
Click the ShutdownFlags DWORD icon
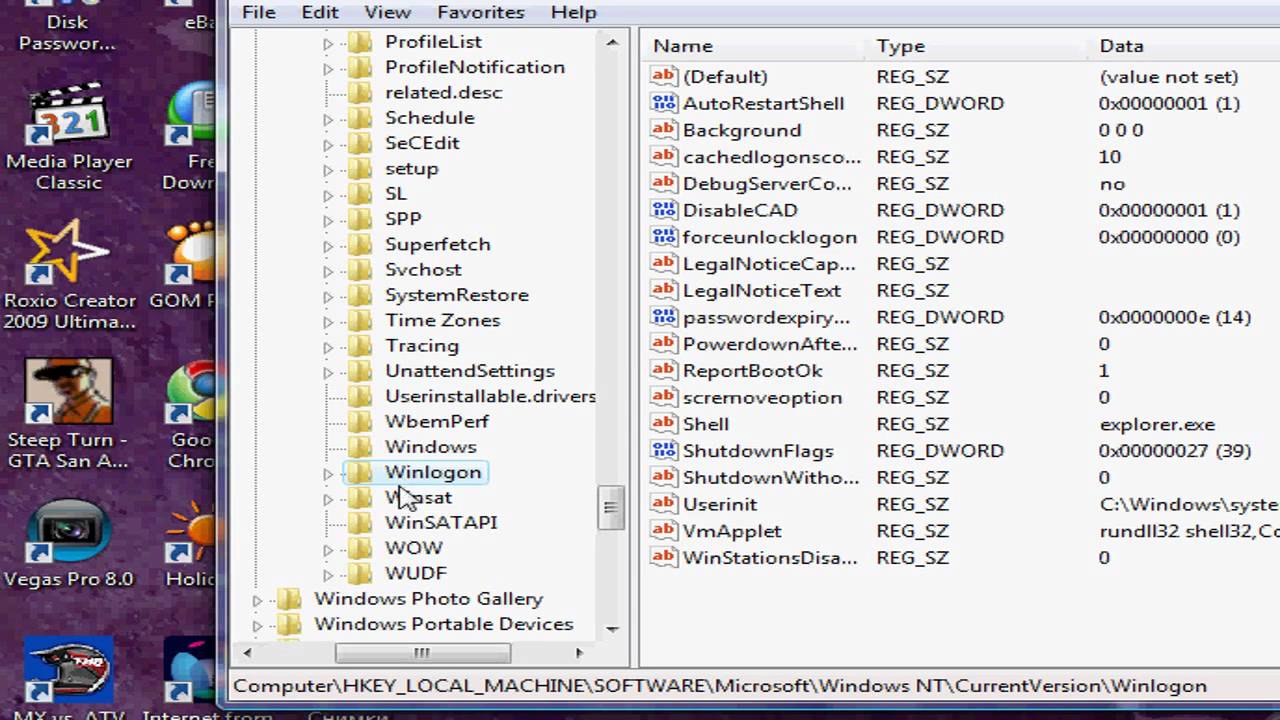[x=664, y=451]
